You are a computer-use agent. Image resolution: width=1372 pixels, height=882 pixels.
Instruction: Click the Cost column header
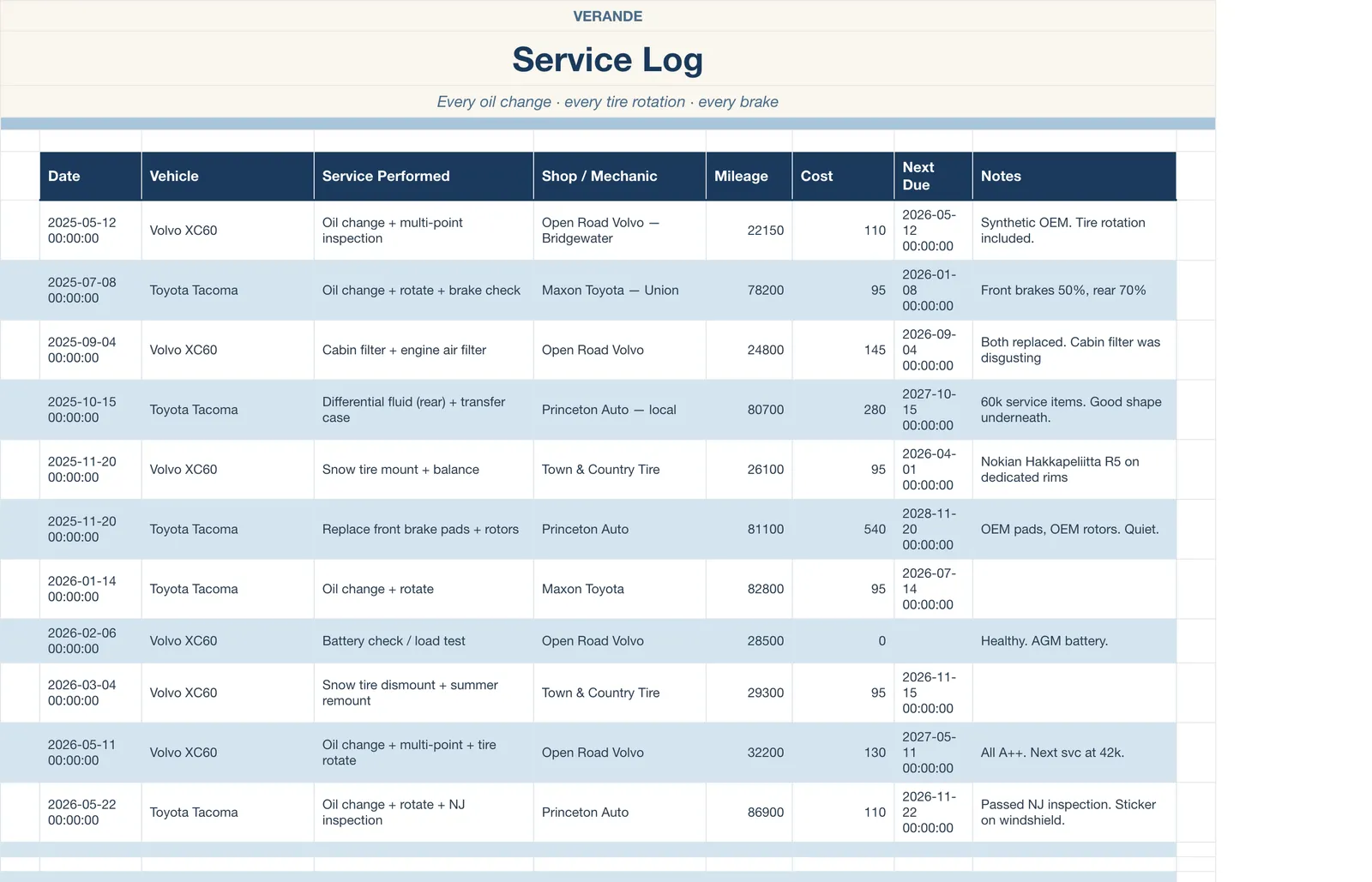[x=844, y=176]
